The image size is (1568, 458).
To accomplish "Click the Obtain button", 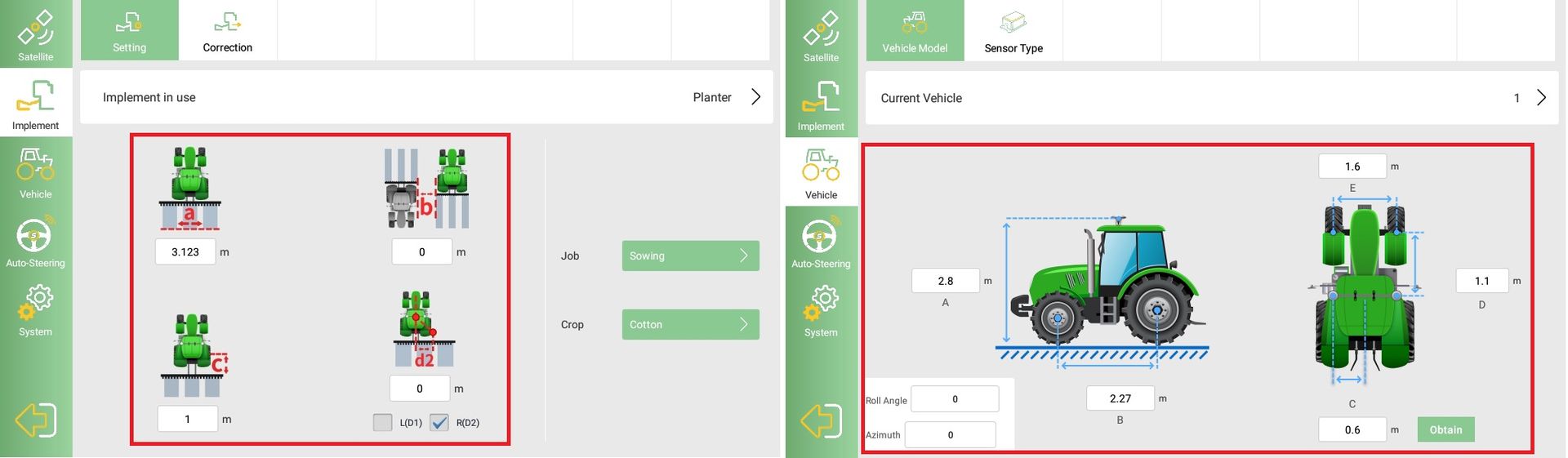I will (x=1445, y=429).
